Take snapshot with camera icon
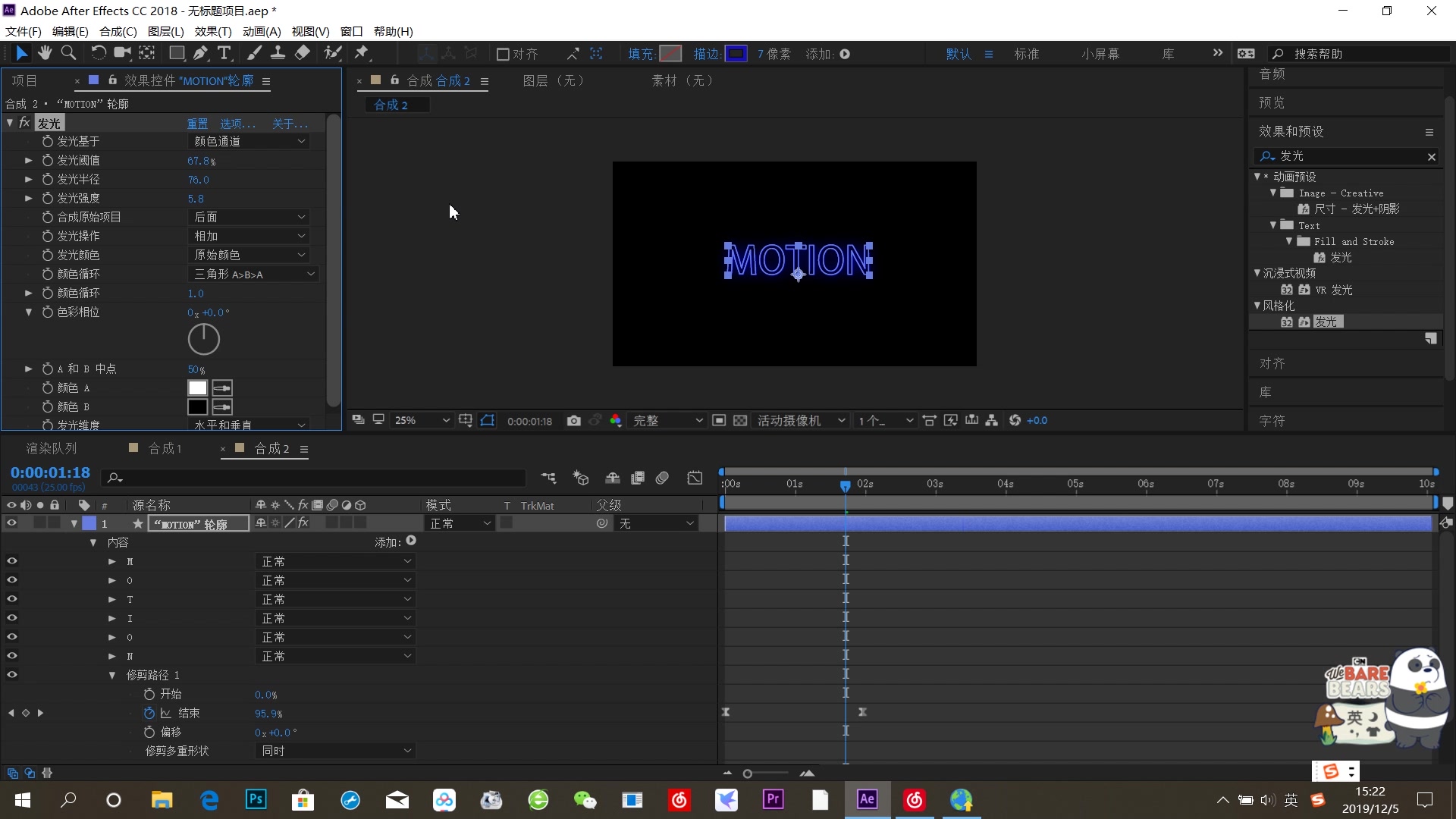 pos(574,421)
